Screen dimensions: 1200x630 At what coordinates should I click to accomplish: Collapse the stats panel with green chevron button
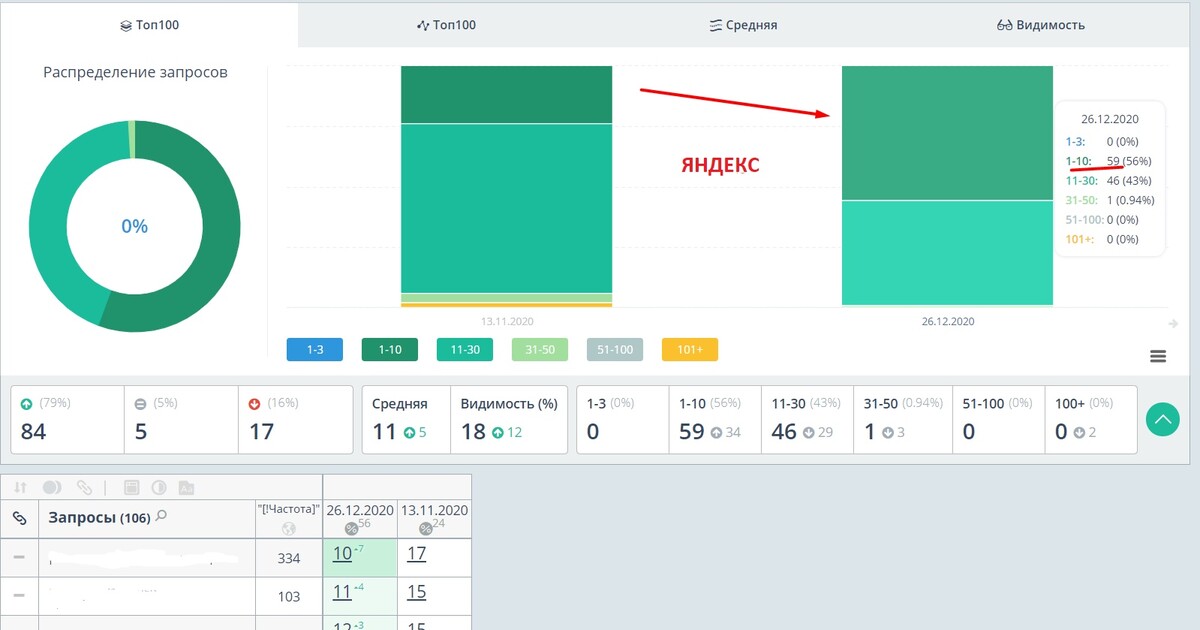click(1162, 420)
